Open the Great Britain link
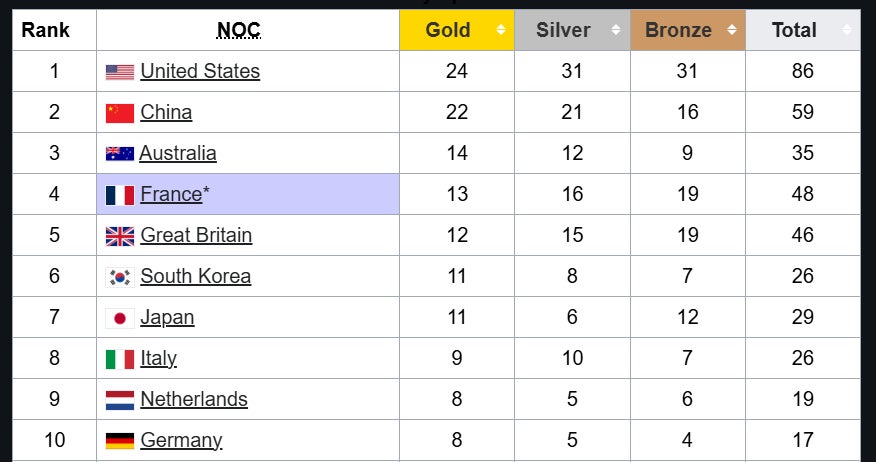 click(x=196, y=235)
